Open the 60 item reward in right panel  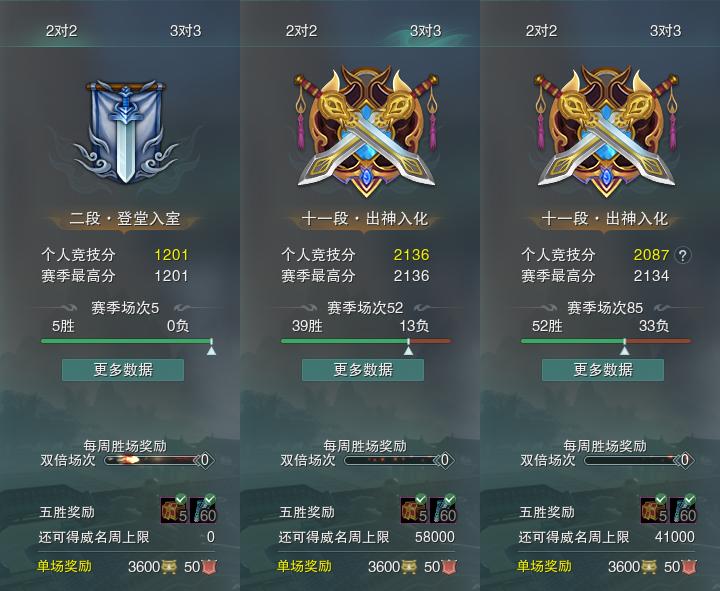pos(683,510)
